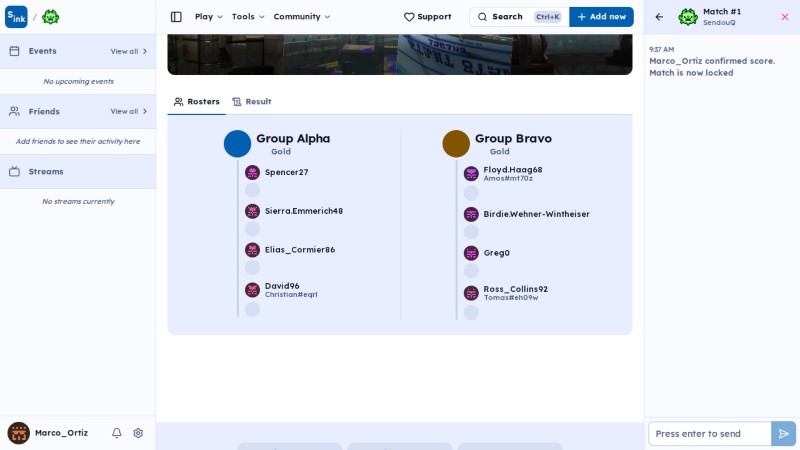Click the Streams TV icon
This screenshot has height=450, width=800.
coord(14,171)
